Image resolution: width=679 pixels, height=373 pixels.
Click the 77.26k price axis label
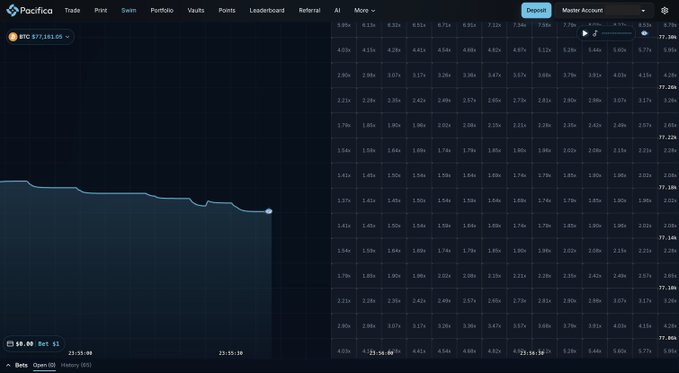point(667,87)
